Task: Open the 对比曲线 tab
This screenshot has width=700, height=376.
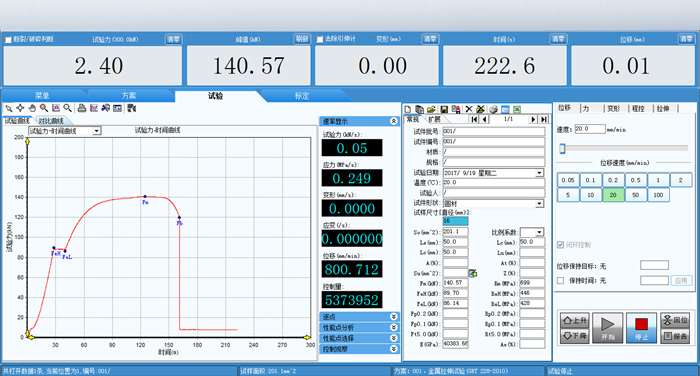Action: click(50, 121)
